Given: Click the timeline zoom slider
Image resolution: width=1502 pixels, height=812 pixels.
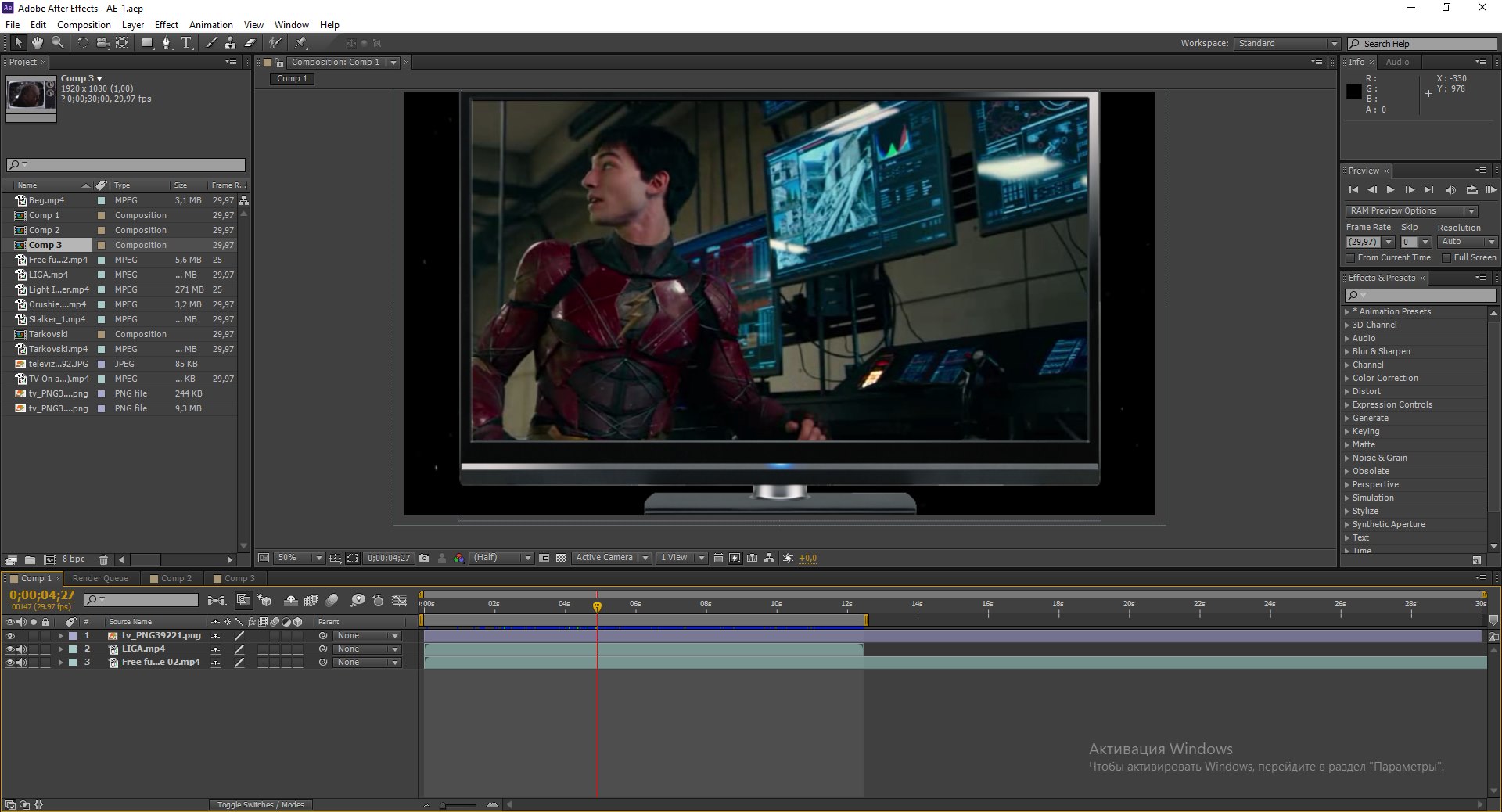Looking at the screenshot, I should (x=461, y=805).
